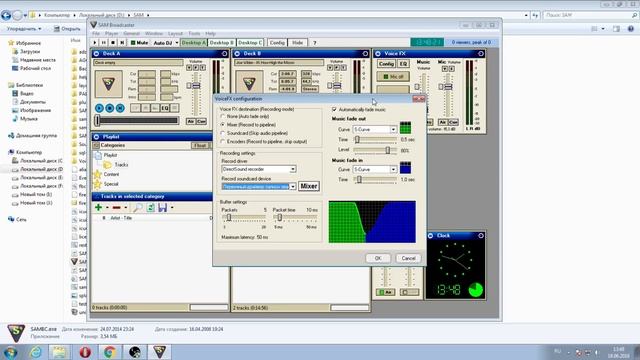The image size is (640, 360).
Task: Open dropdown arrow next to Save playlist icon
Action: (x=172, y=208)
